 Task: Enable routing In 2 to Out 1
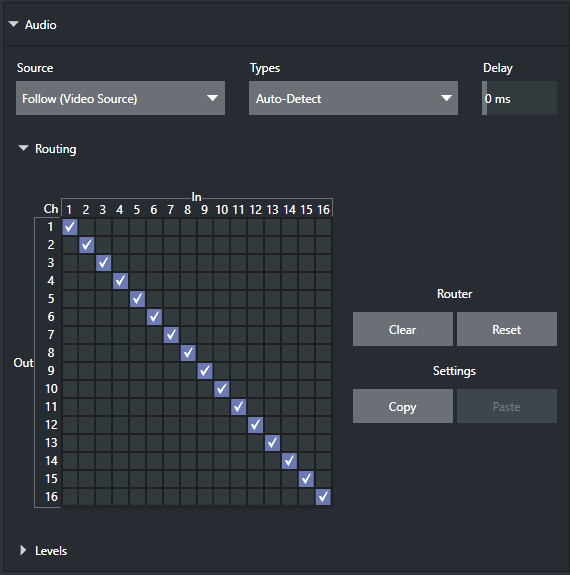tap(87, 227)
